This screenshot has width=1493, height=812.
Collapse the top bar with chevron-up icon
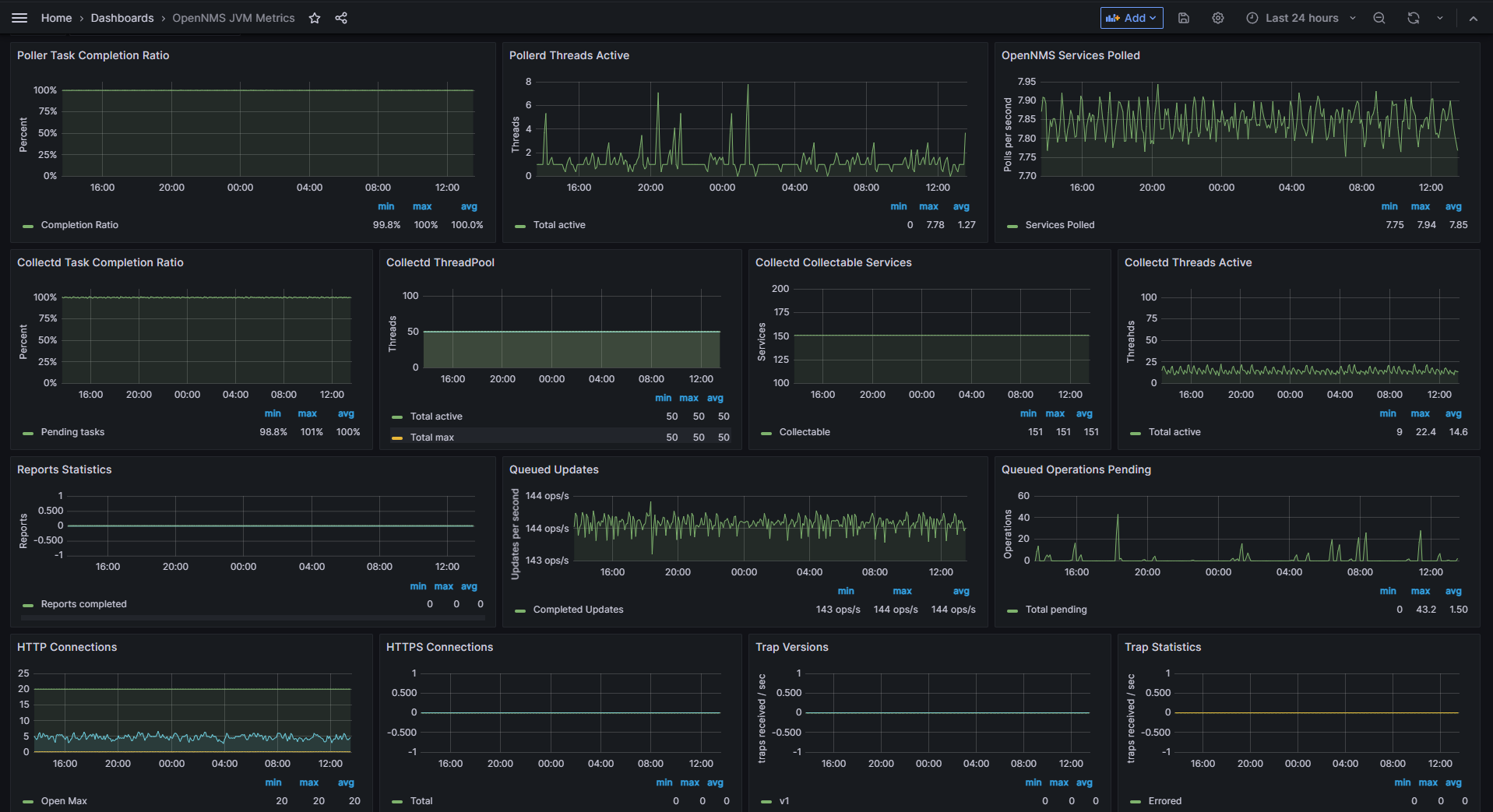1474,18
